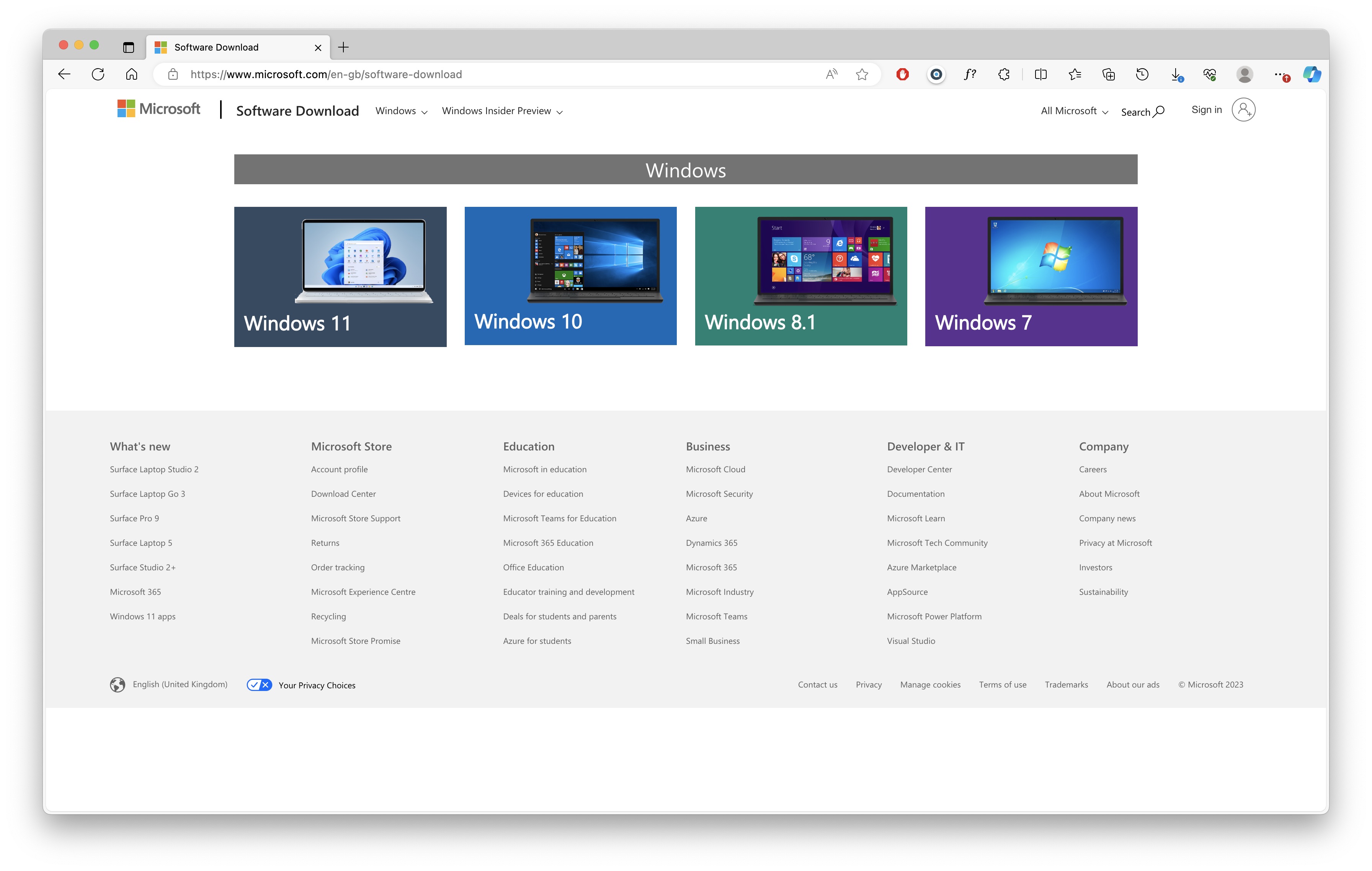The width and height of the screenshot is (1372, 871).
Task: Open the tab actions menu icon
Action: coord(128,47)
